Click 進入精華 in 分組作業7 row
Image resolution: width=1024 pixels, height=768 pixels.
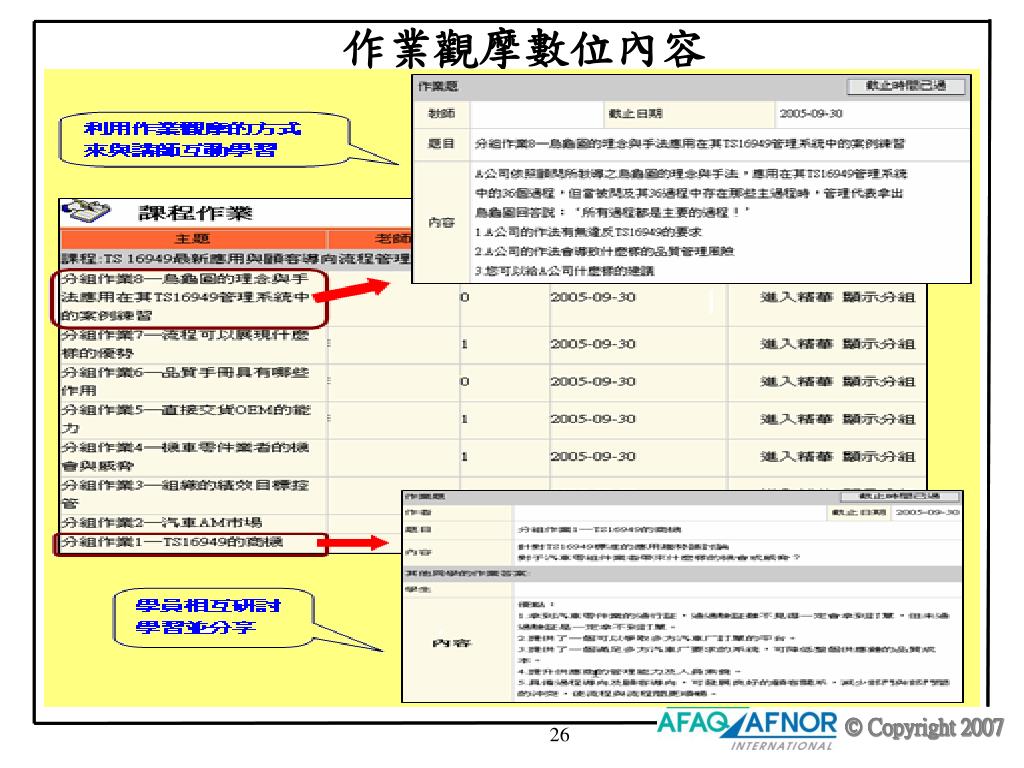[796, 344]
